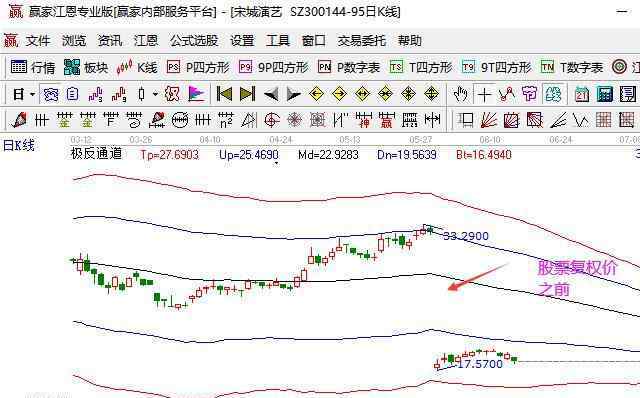Open the 9T四方形 tool

496,67
